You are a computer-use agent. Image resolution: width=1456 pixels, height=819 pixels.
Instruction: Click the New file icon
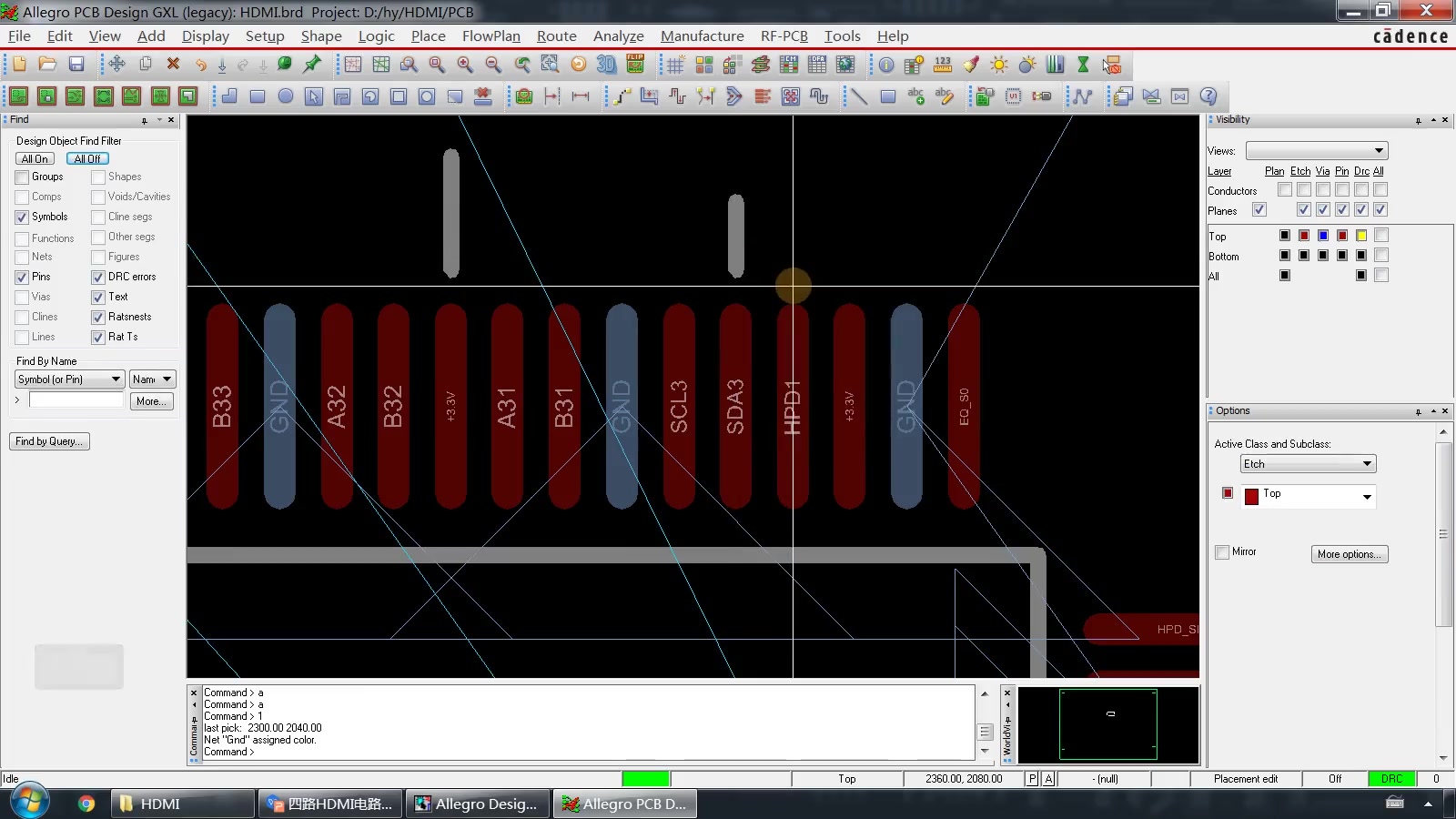19,65
